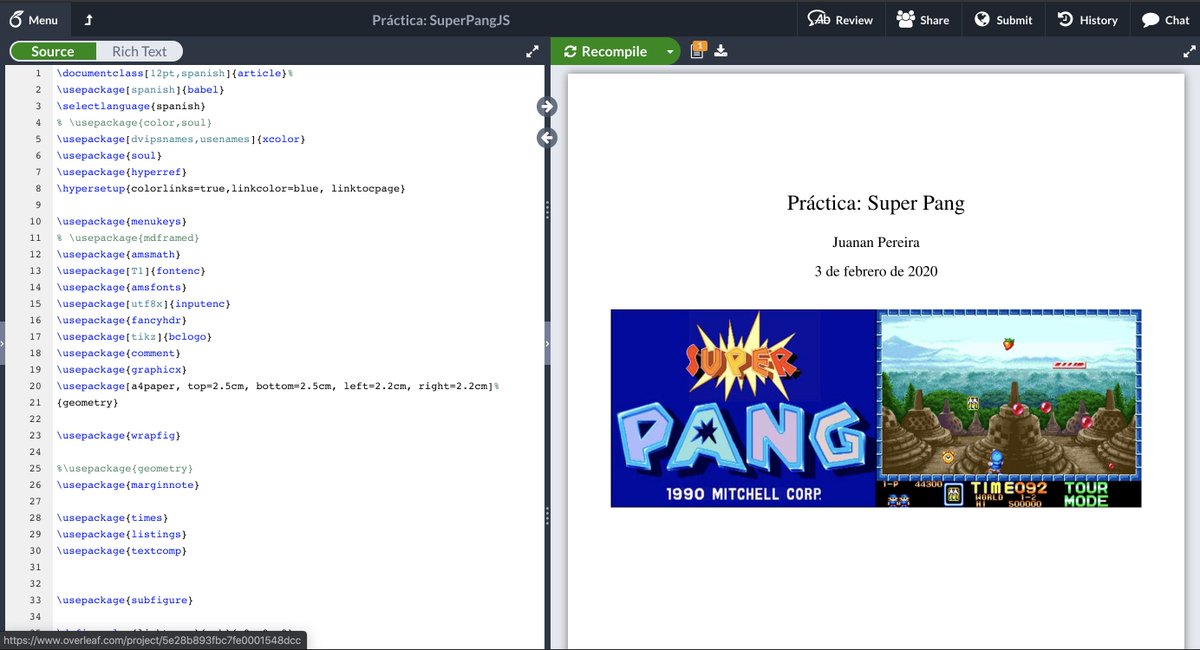Expand the editor pane to full width
1200x650 pixels.
tap(532, 51)
